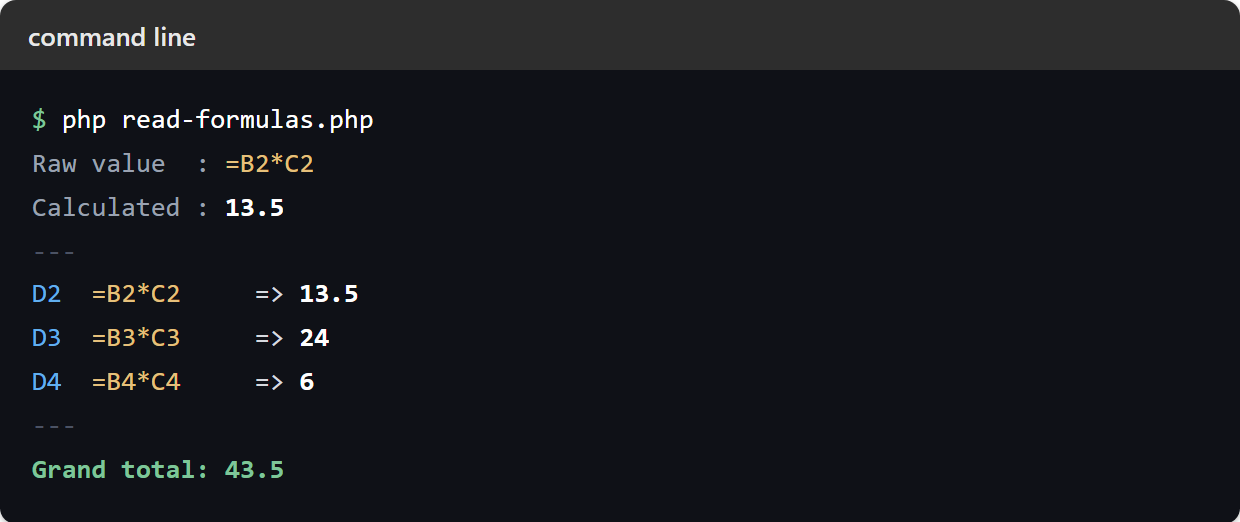
Task: Click the raw formula =B2*C2 value
Action: [x=270, y=164]
